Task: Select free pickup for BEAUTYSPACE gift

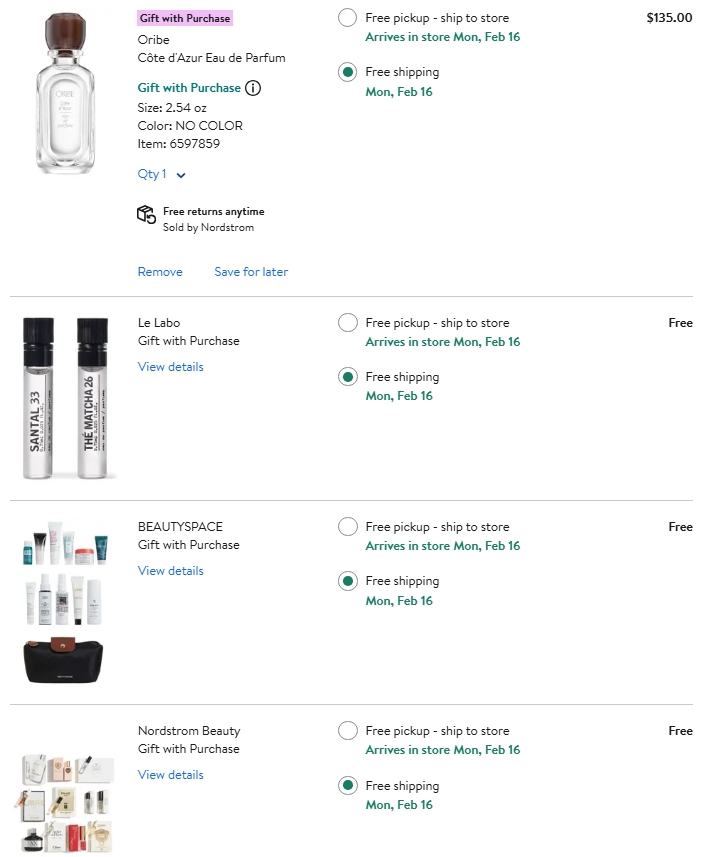Action: [347, 527]
